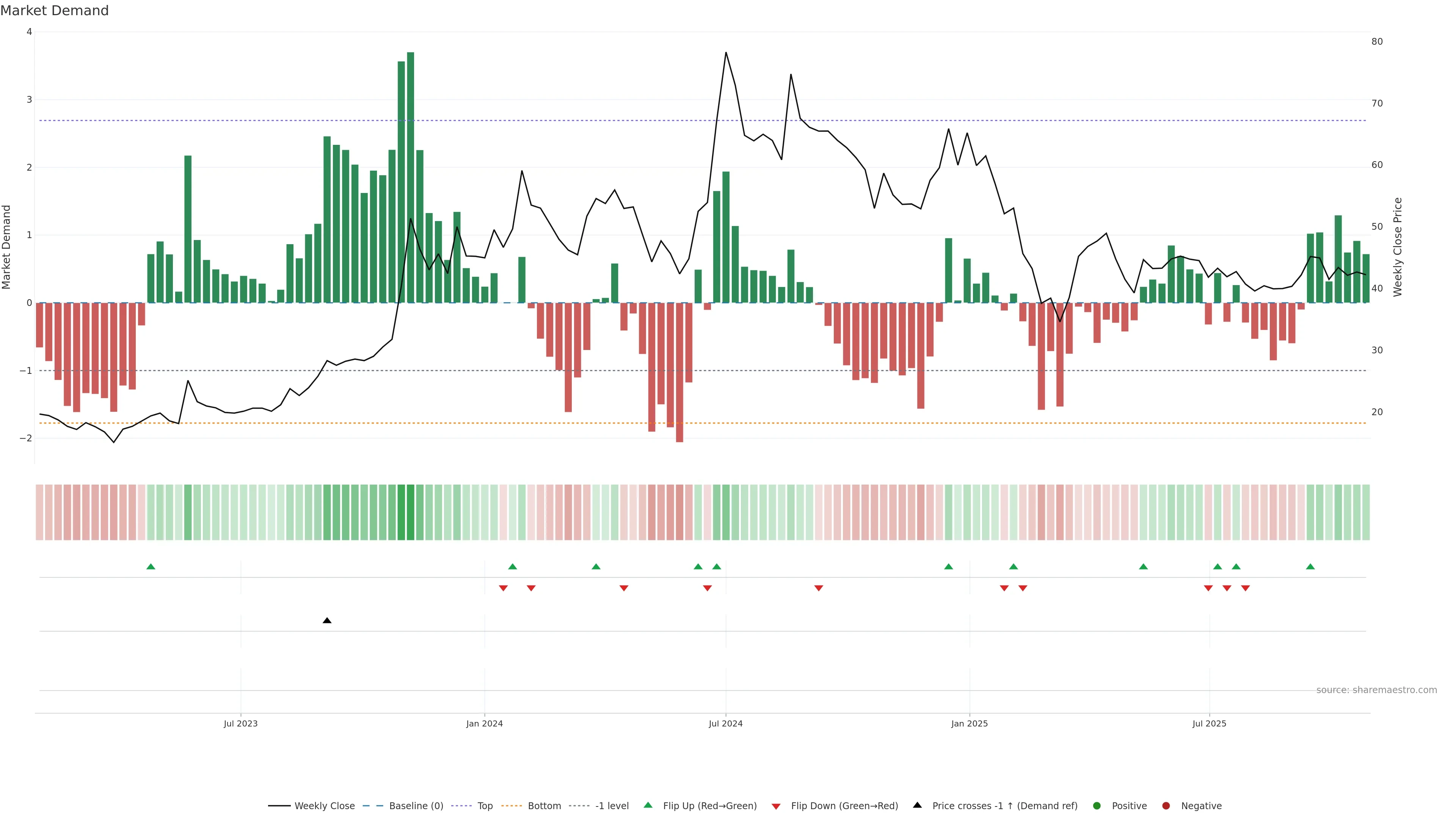The image size is (1456, 819).
Task: Click the first green Flip Up triangle marker
Action: 151,566
